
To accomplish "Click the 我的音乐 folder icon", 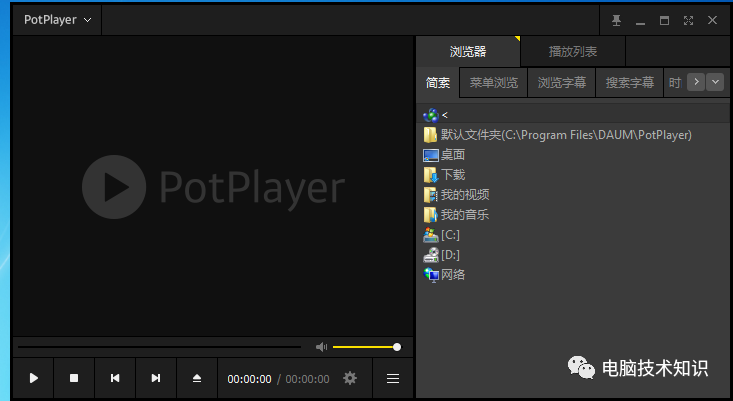I will point(431,215).
